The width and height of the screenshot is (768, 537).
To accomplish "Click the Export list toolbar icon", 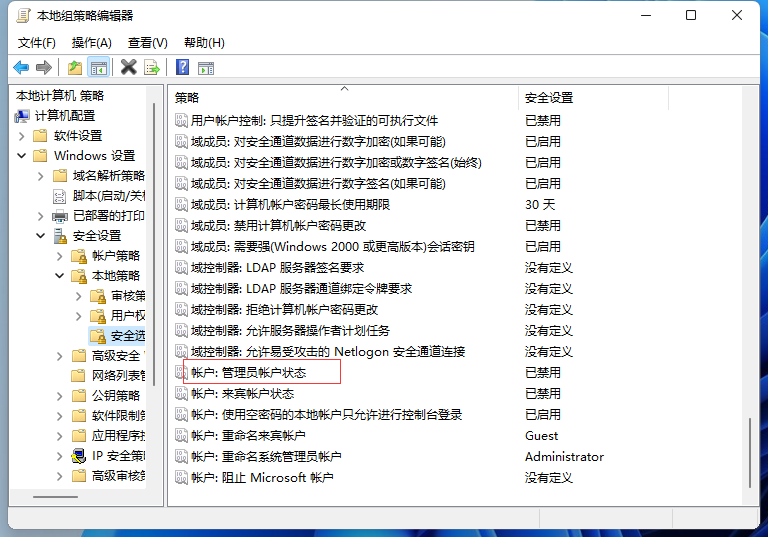I will point(152,67).
